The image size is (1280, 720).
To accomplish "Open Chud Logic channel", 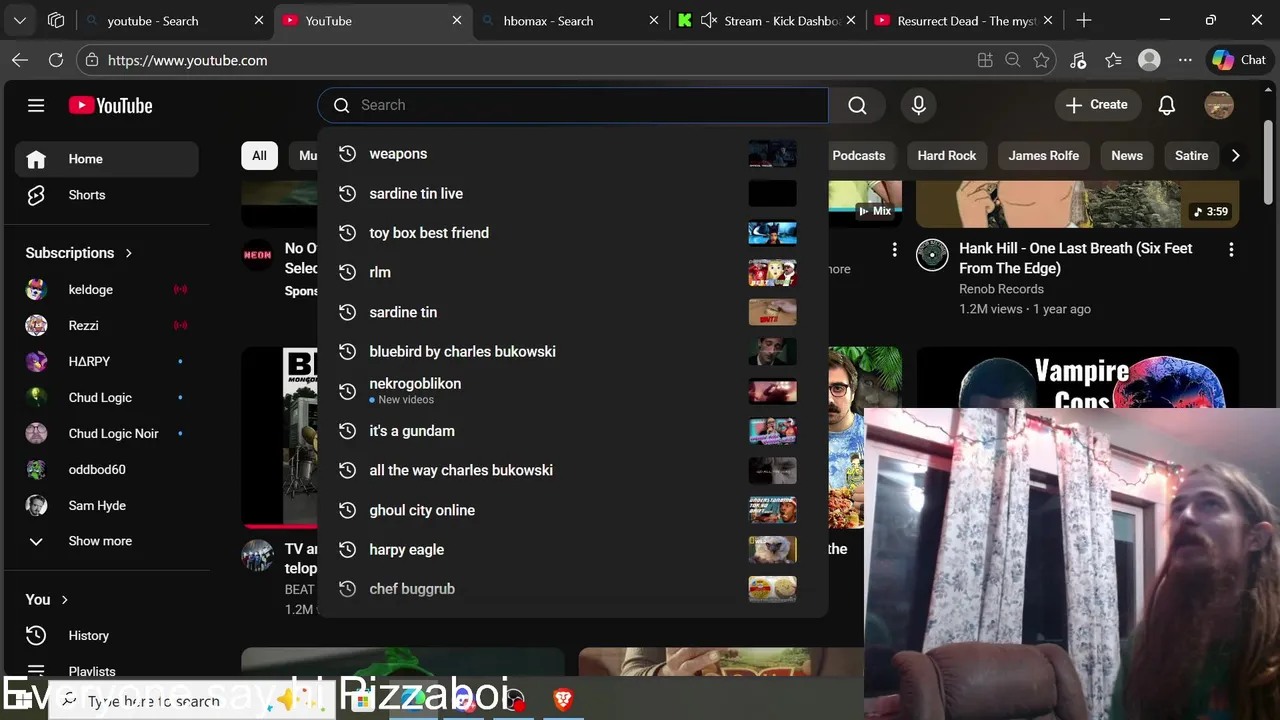I will point(106,398).
